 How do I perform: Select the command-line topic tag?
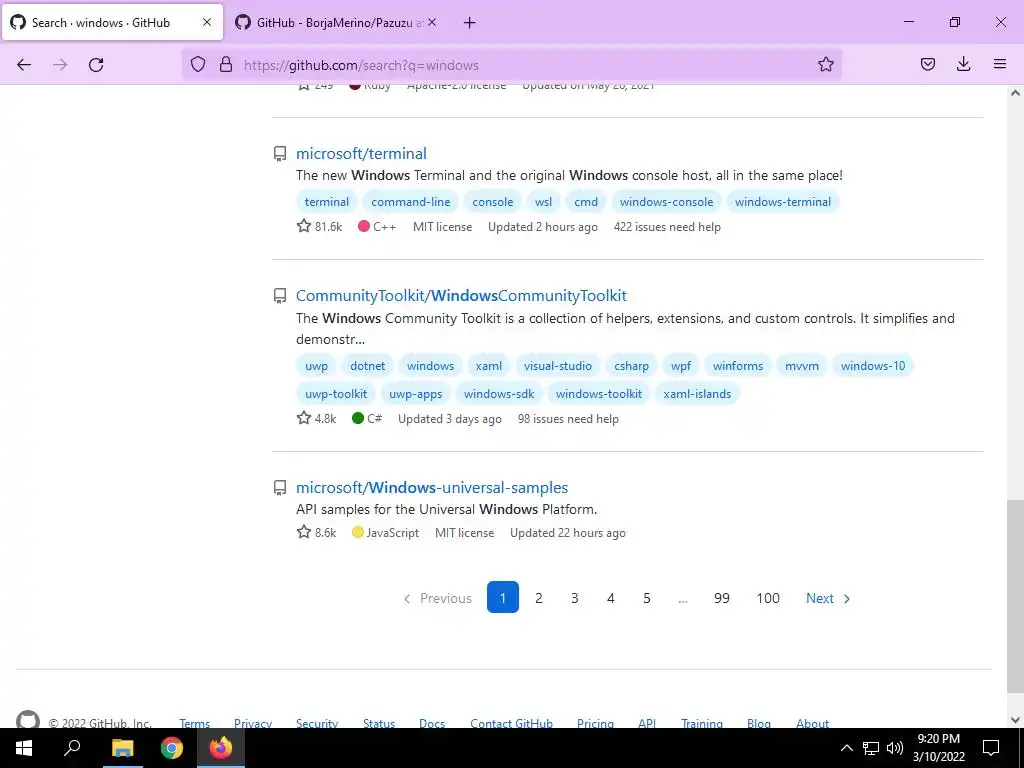pos(411,202)
